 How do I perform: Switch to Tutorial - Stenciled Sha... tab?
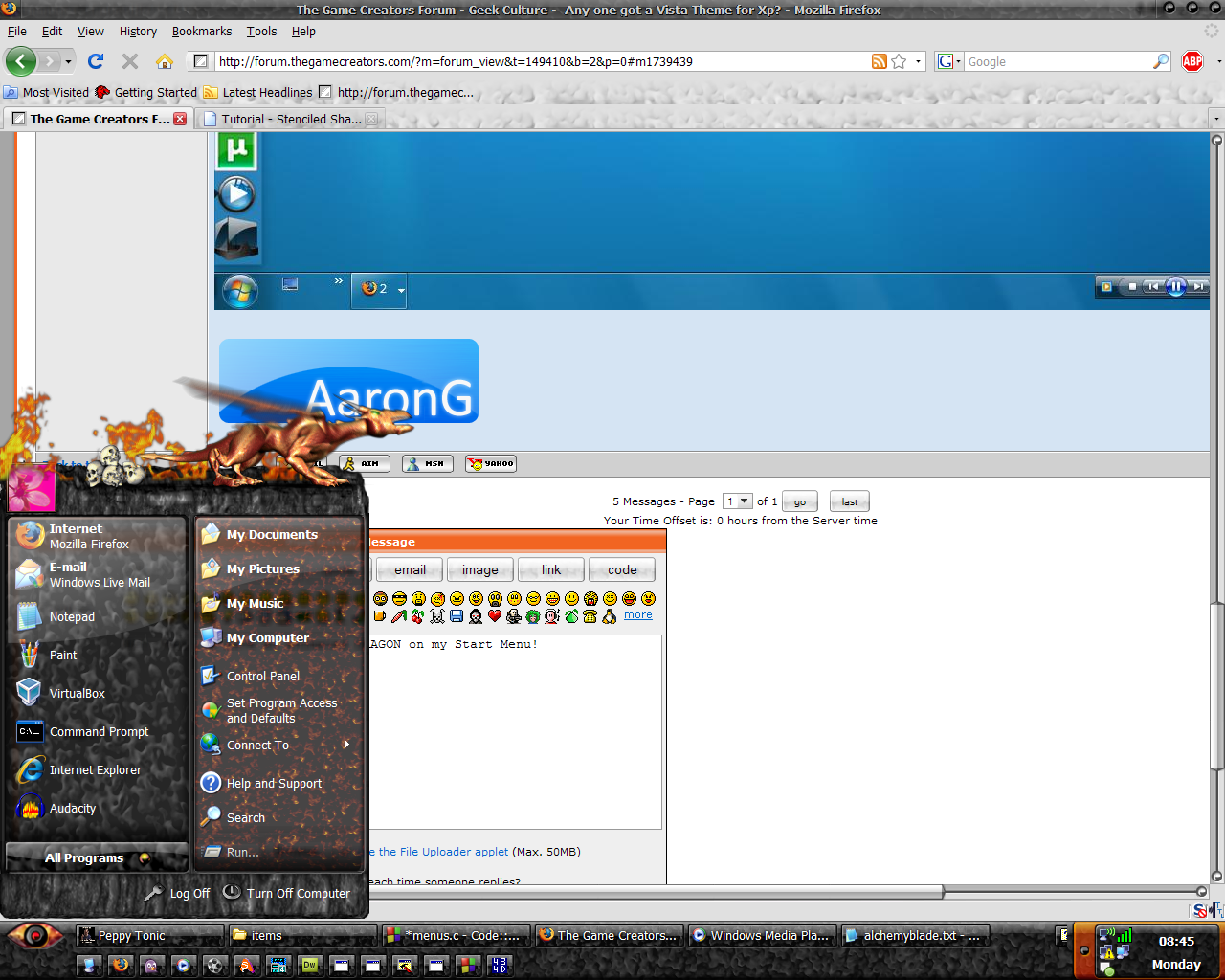tap(290, 119)
